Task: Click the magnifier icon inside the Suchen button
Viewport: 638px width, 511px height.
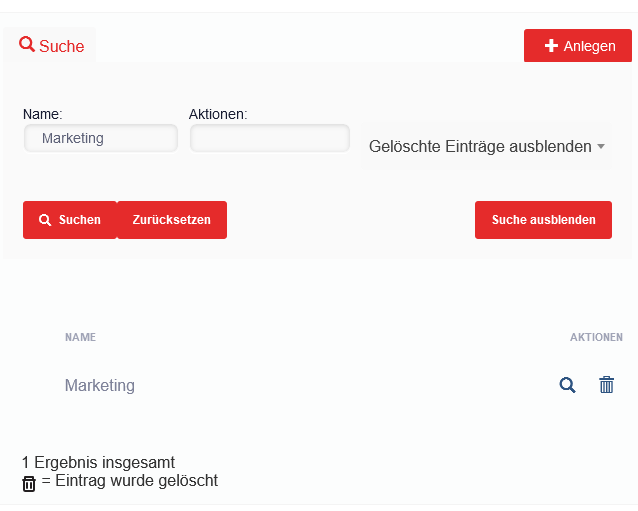Action: point(45,220)
